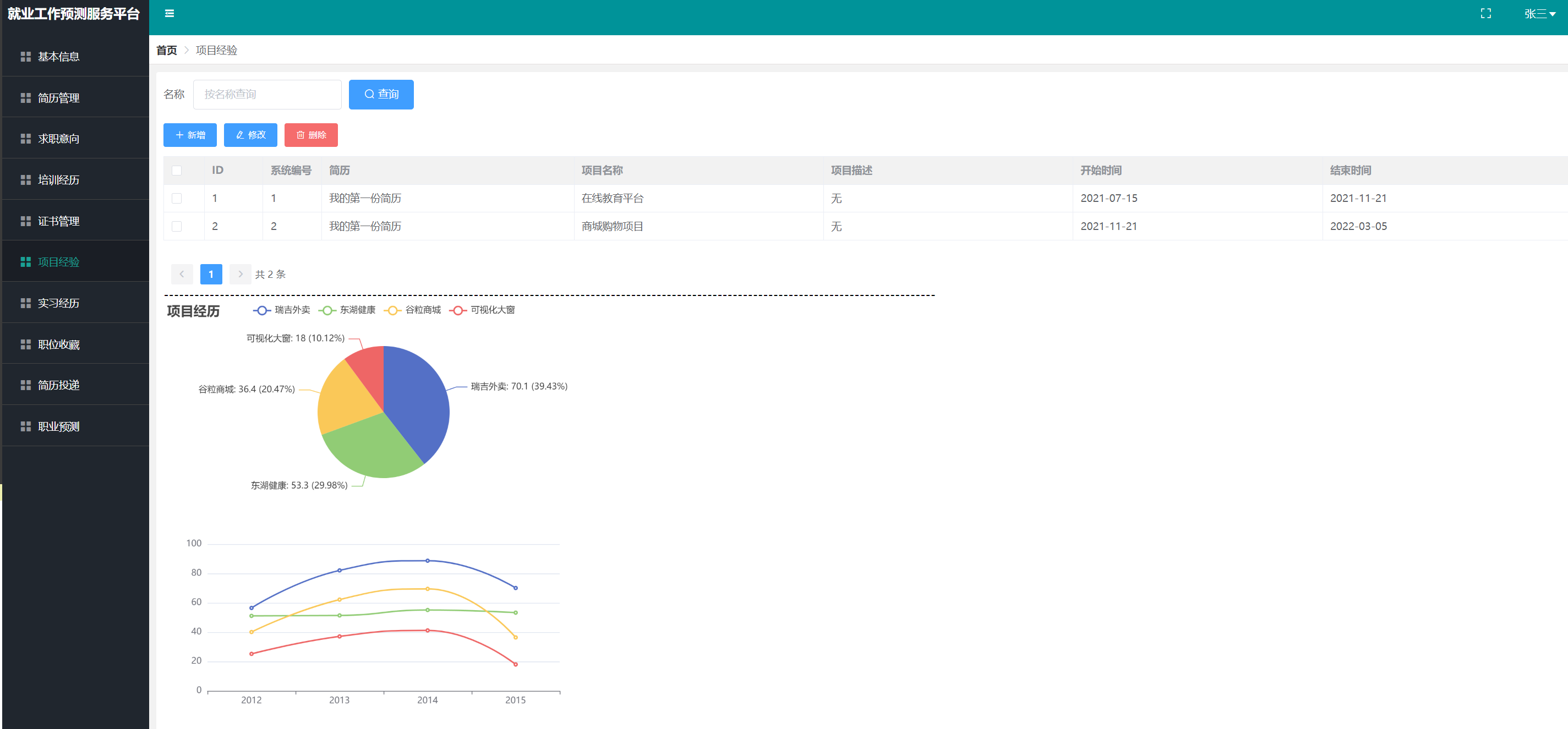Open 培训经历 sidebar menu
Viewport: 1568px width, 729px height.
click(x=58, y=180)
